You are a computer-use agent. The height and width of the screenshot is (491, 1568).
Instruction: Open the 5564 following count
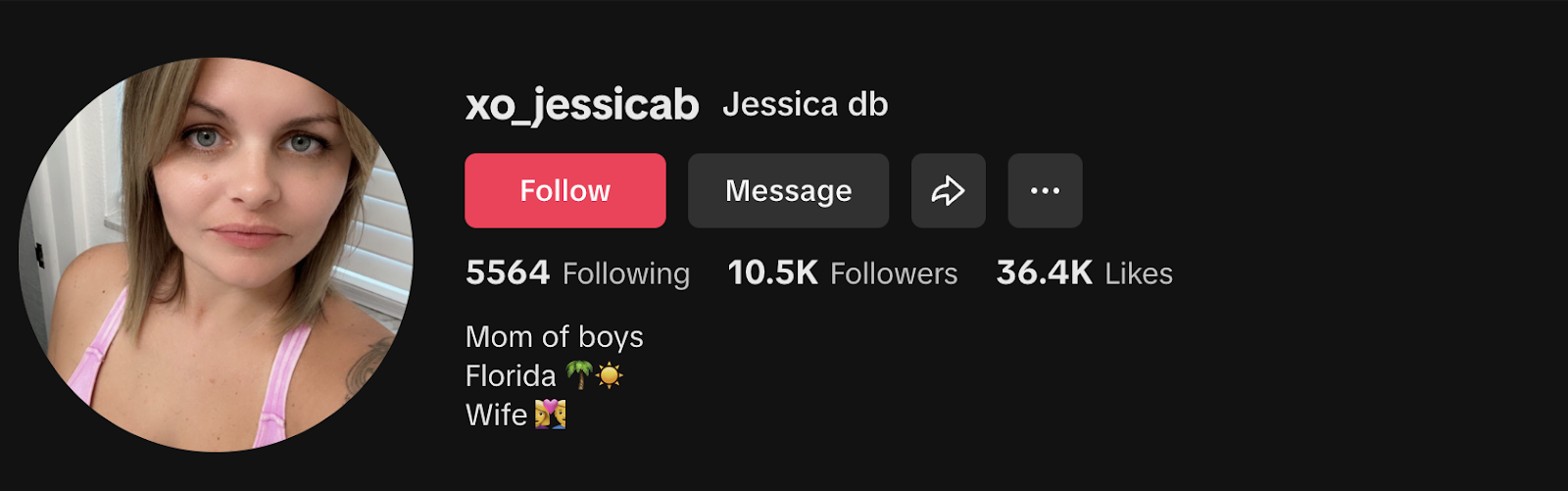pyautogui.click(x=508, y=272)
